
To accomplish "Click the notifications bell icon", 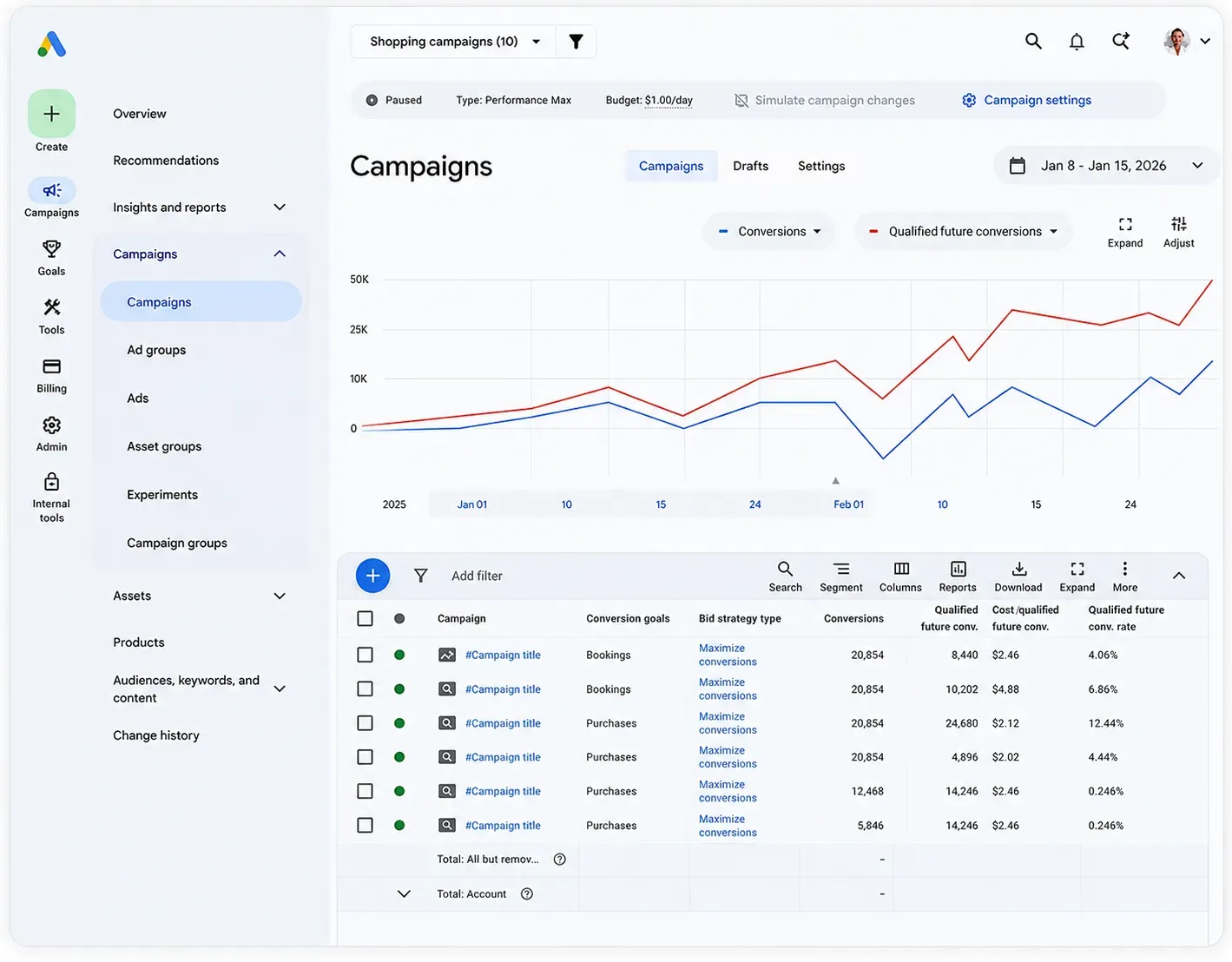I will (1077, 41).
